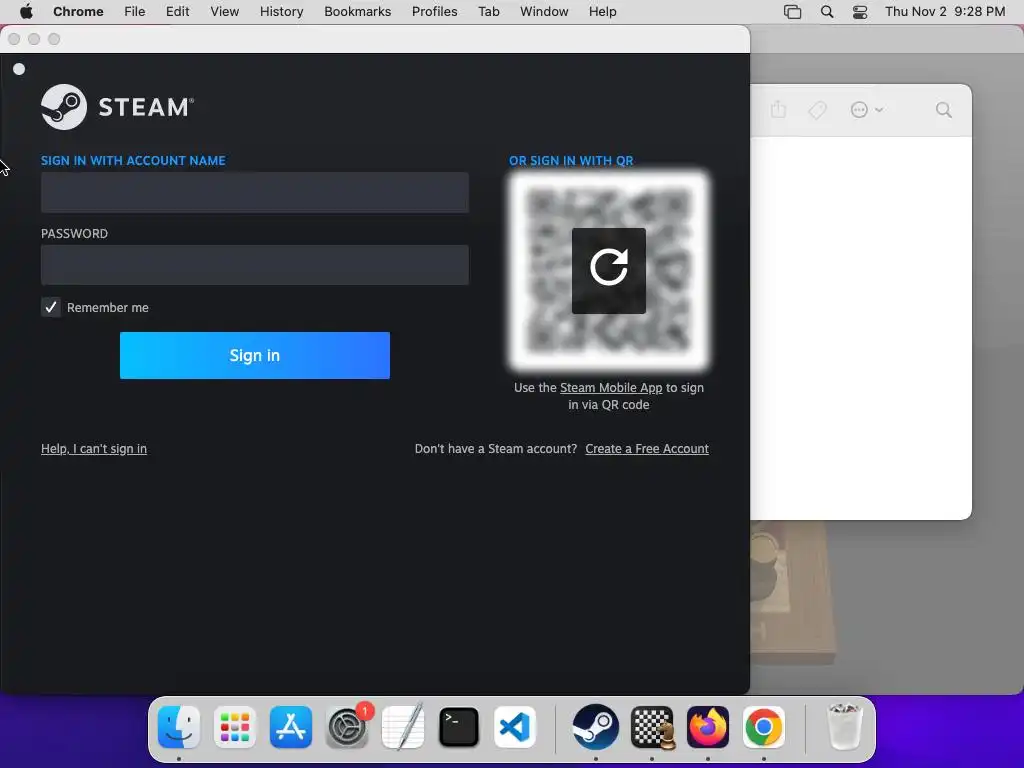1024x768 pixels.
Task: Open the Edit menu
Action: [178, 12]
